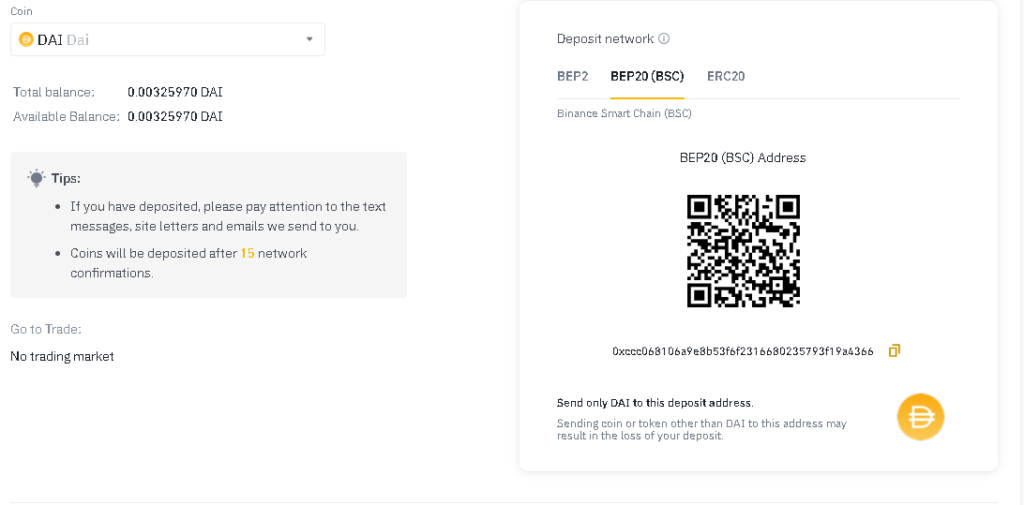Click the highlighted 15 confirmations number

(x=247, y=253)
